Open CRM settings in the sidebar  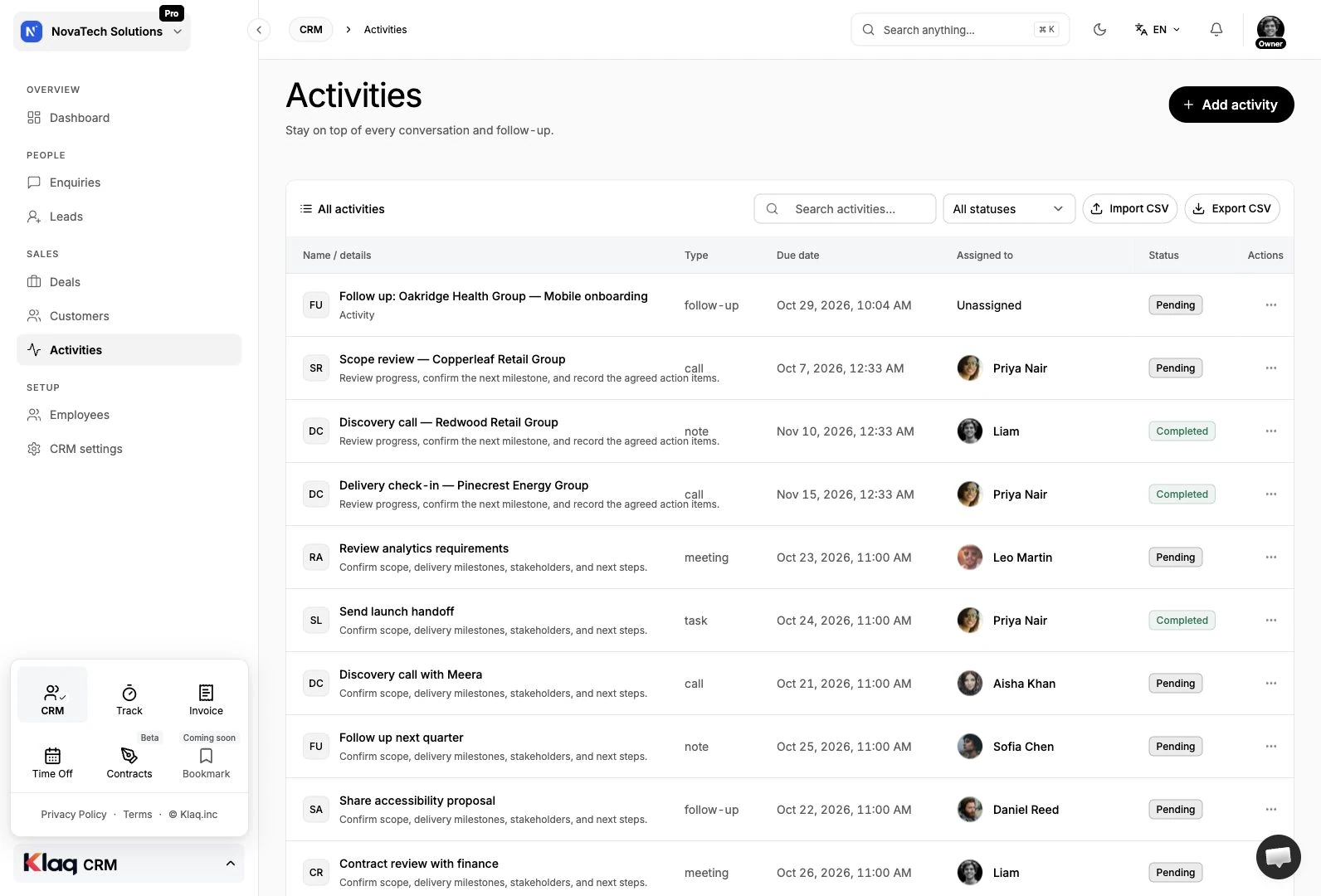[129, 449]
